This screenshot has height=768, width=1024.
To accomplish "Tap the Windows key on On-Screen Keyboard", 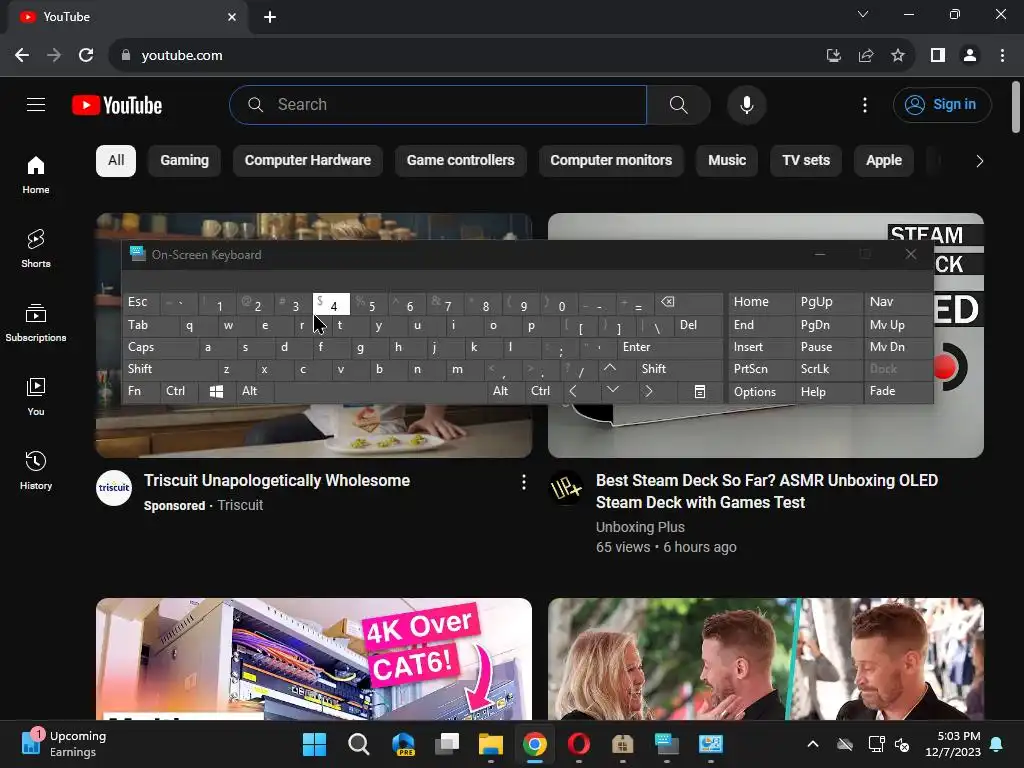I will pos(217,391).
